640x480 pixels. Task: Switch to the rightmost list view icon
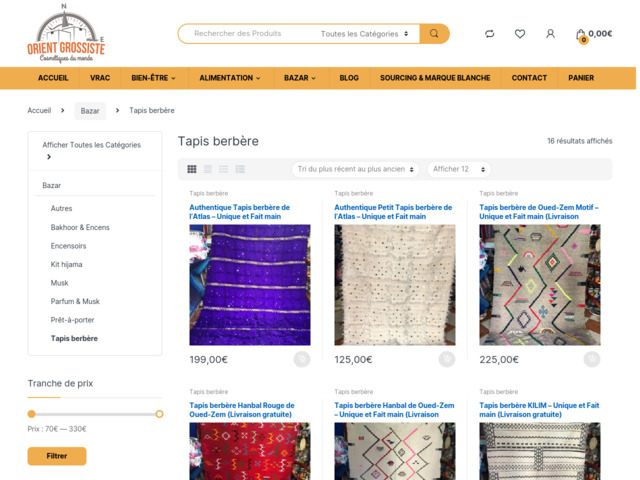[x=240, y=169]
